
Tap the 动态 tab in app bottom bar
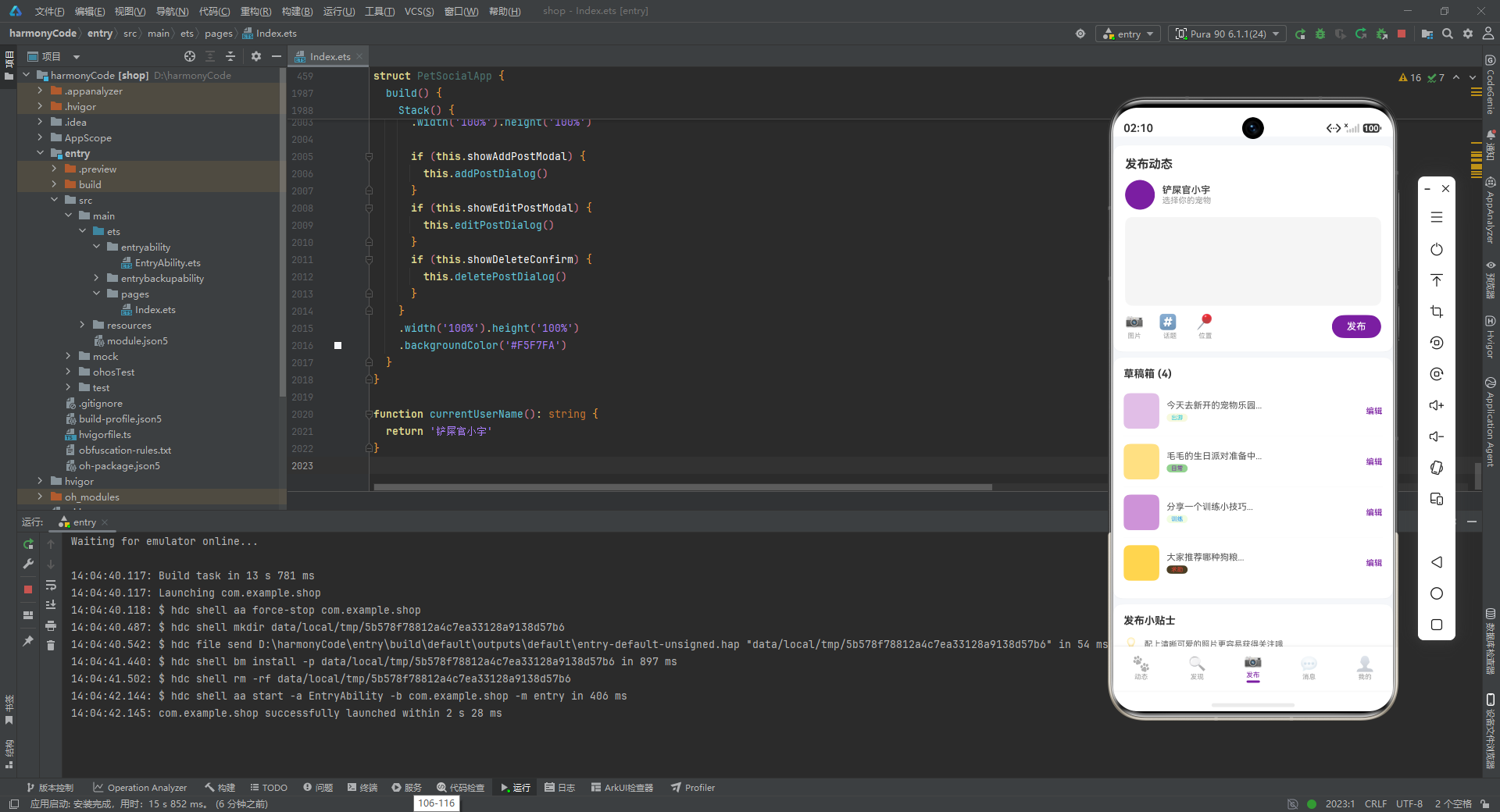(x=1141, y=668)
